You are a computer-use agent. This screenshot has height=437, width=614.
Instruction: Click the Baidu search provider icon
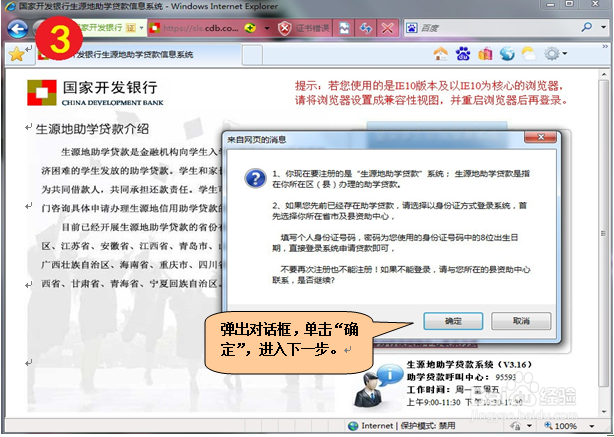click(x=411, y=28)
